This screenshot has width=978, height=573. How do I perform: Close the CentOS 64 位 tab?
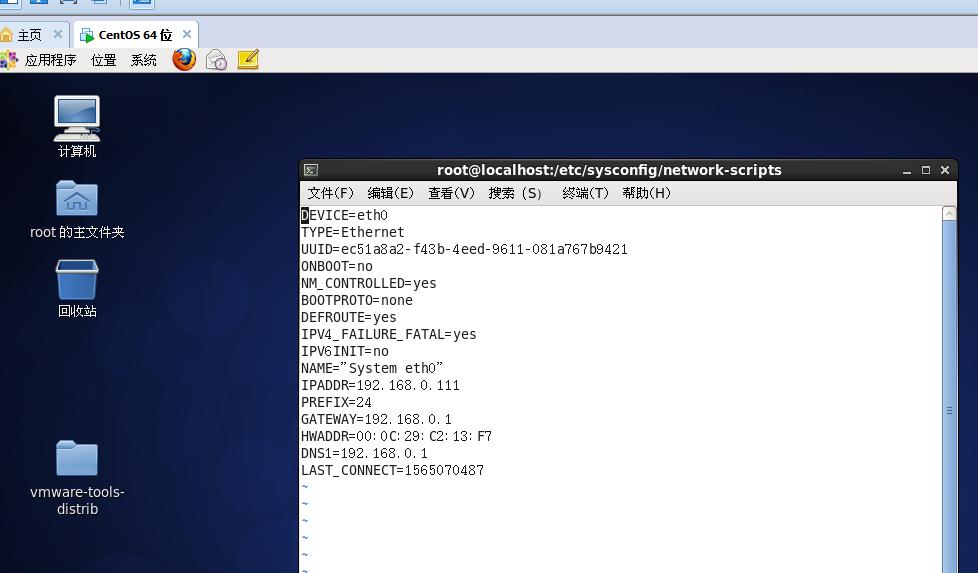coord(186,34)
